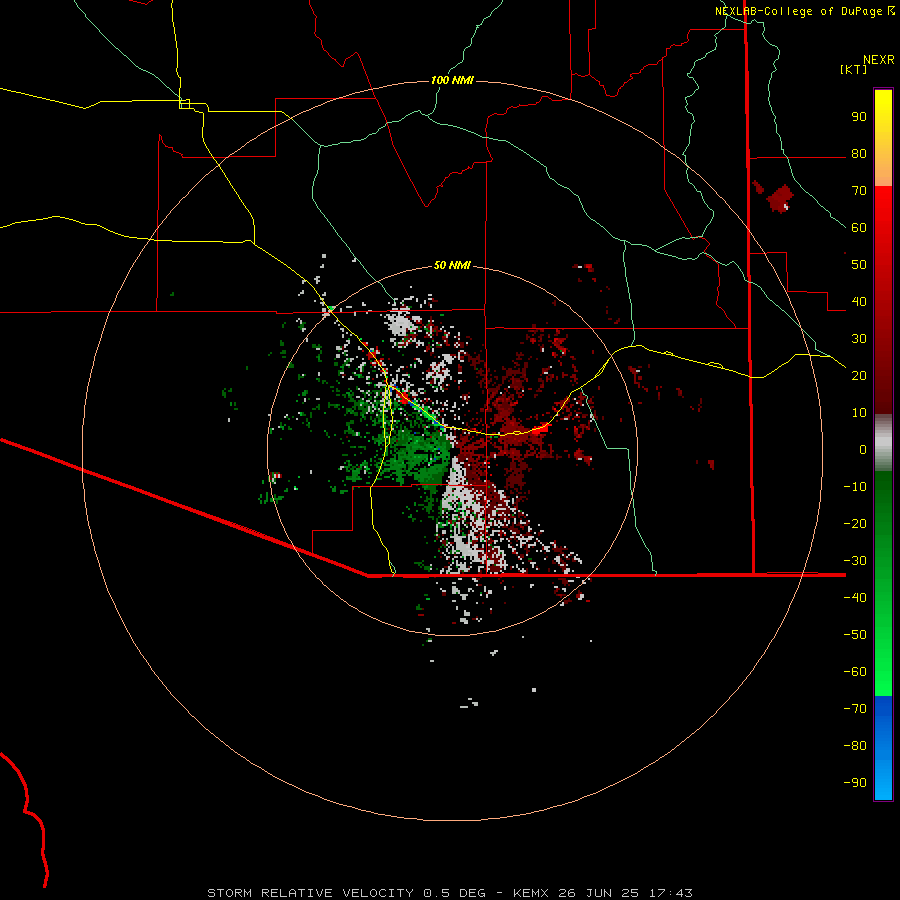
Task: Click the NEXLAB-College of DuPage header text
Action: tap(799, 11)
